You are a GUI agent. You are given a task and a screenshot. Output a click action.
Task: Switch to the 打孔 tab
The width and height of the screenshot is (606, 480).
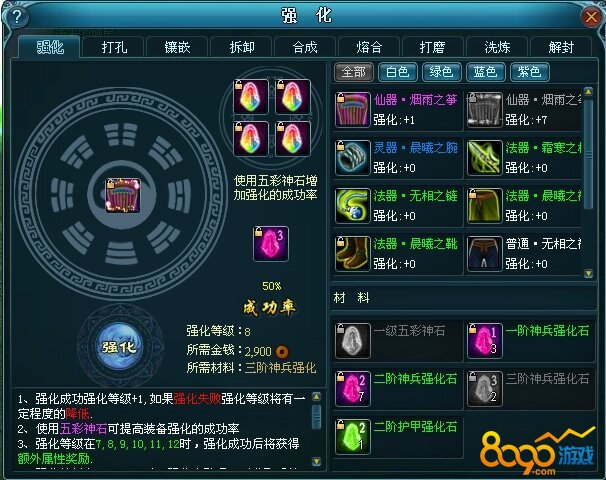(114, 48)
